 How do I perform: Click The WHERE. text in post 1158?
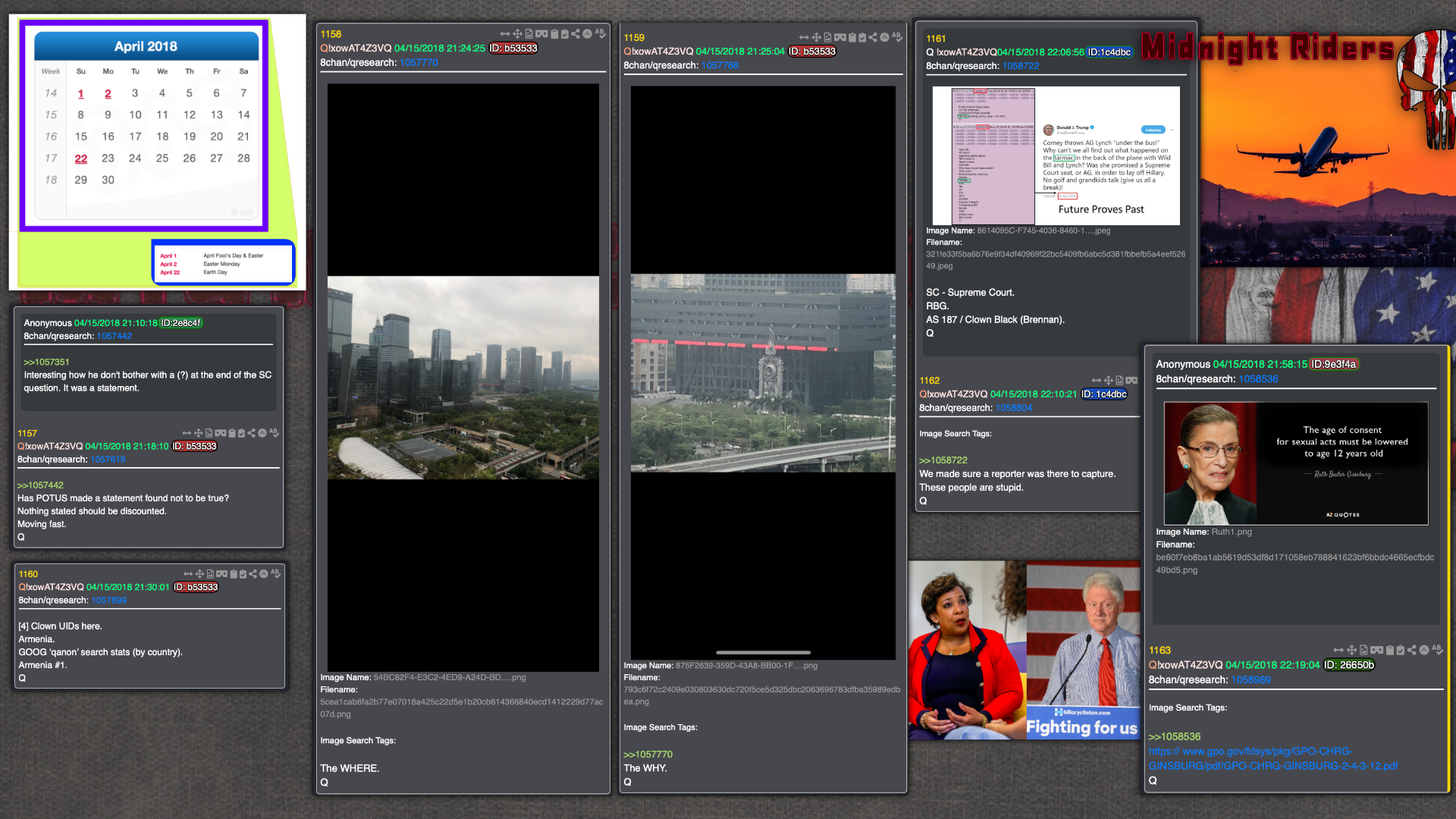[x=350, y=768]
